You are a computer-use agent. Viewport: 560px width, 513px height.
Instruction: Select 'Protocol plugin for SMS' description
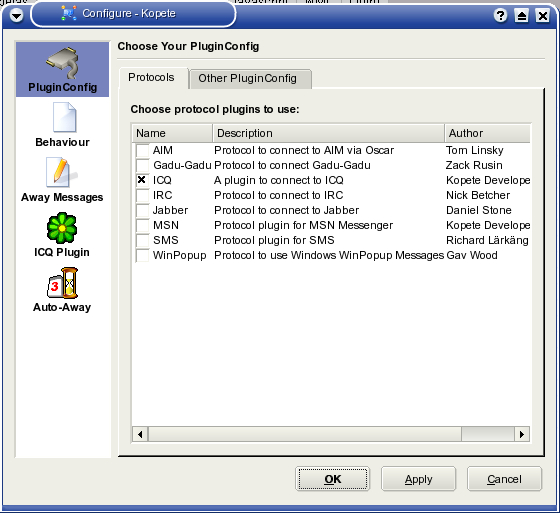(x=274, y=240)
